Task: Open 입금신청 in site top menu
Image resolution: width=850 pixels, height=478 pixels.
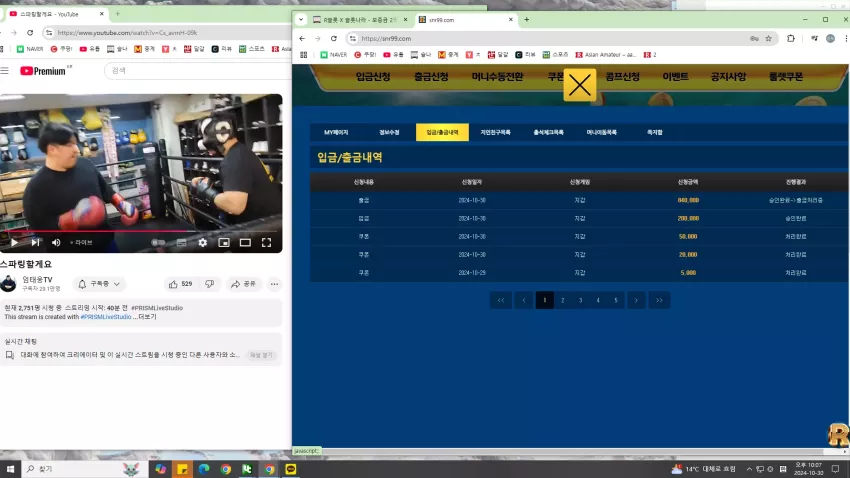Action: pyautogui.click(x=373, y=76)
